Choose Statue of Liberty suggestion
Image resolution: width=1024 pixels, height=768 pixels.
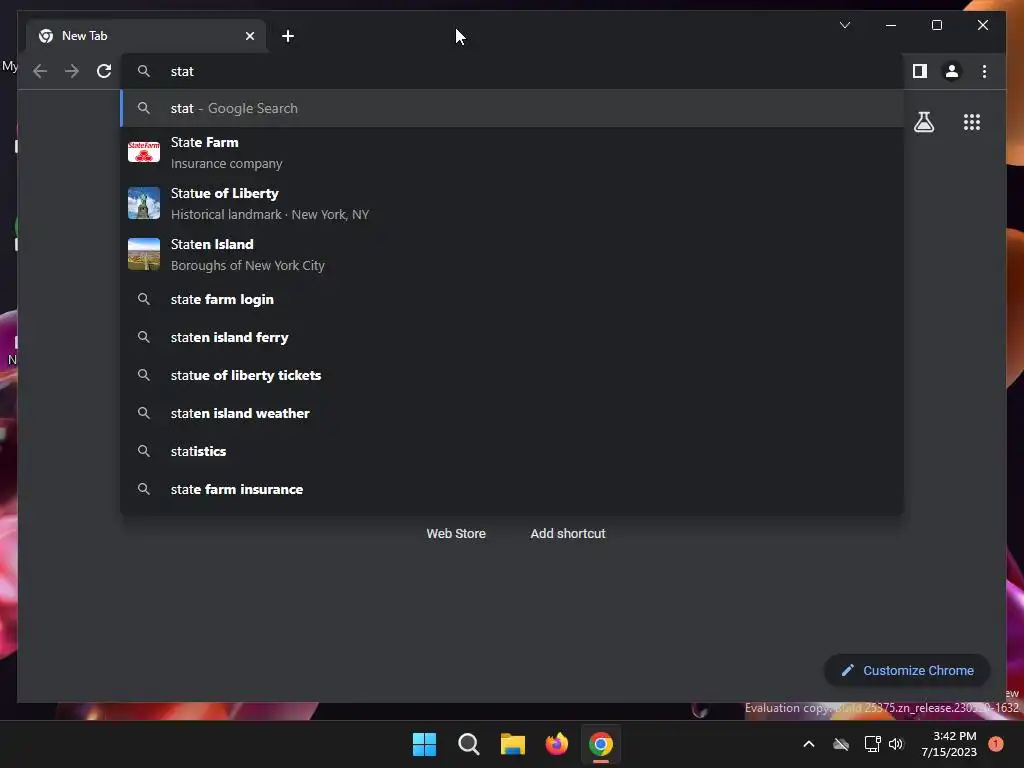click(513, 203)
